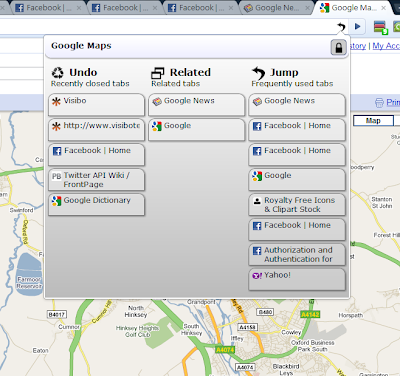This screenshot has width=400, height=376.
Task: Reopen the http://www.visibote closed tab
Action: pos(96,130)
